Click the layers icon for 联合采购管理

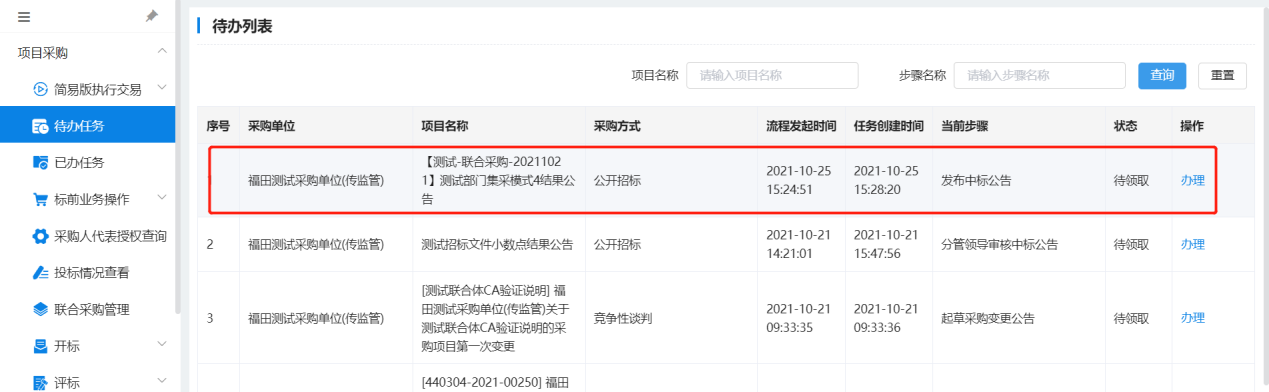[x=41, y=309]
